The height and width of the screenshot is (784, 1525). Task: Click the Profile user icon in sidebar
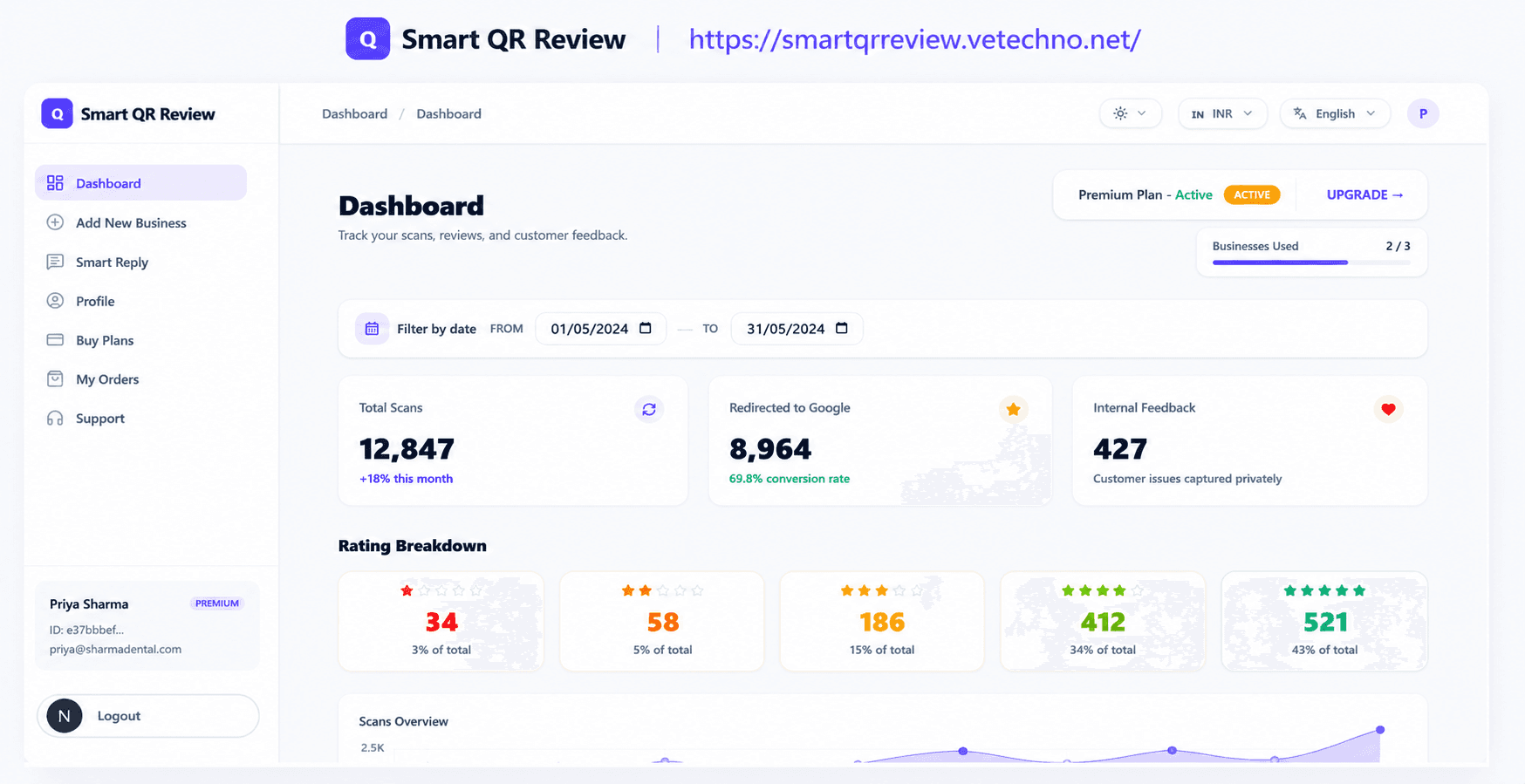click(55, 301)
